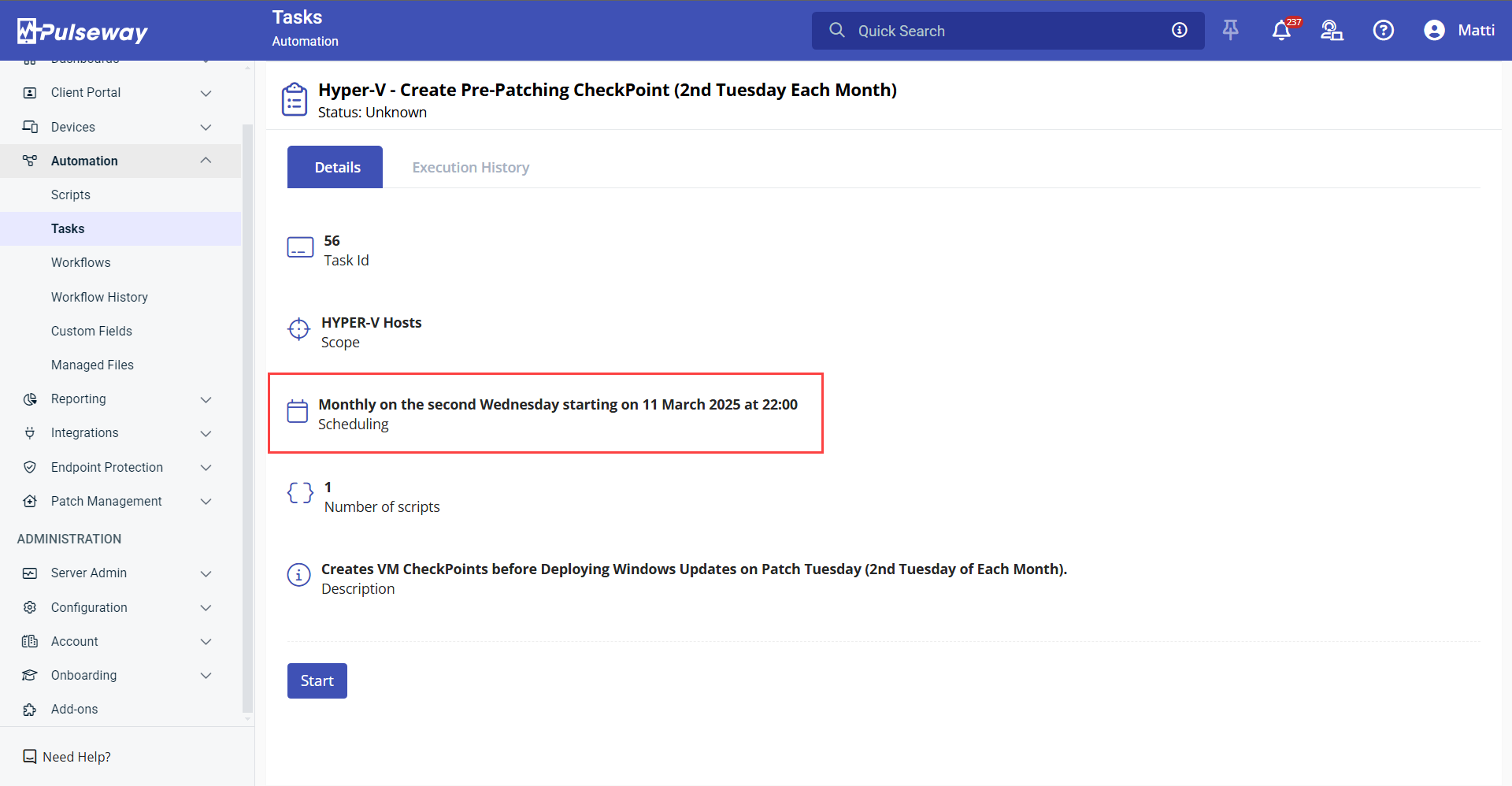Click the Pulseway logo
This screenshot has width=1512, height=786.
click(82, 31)
